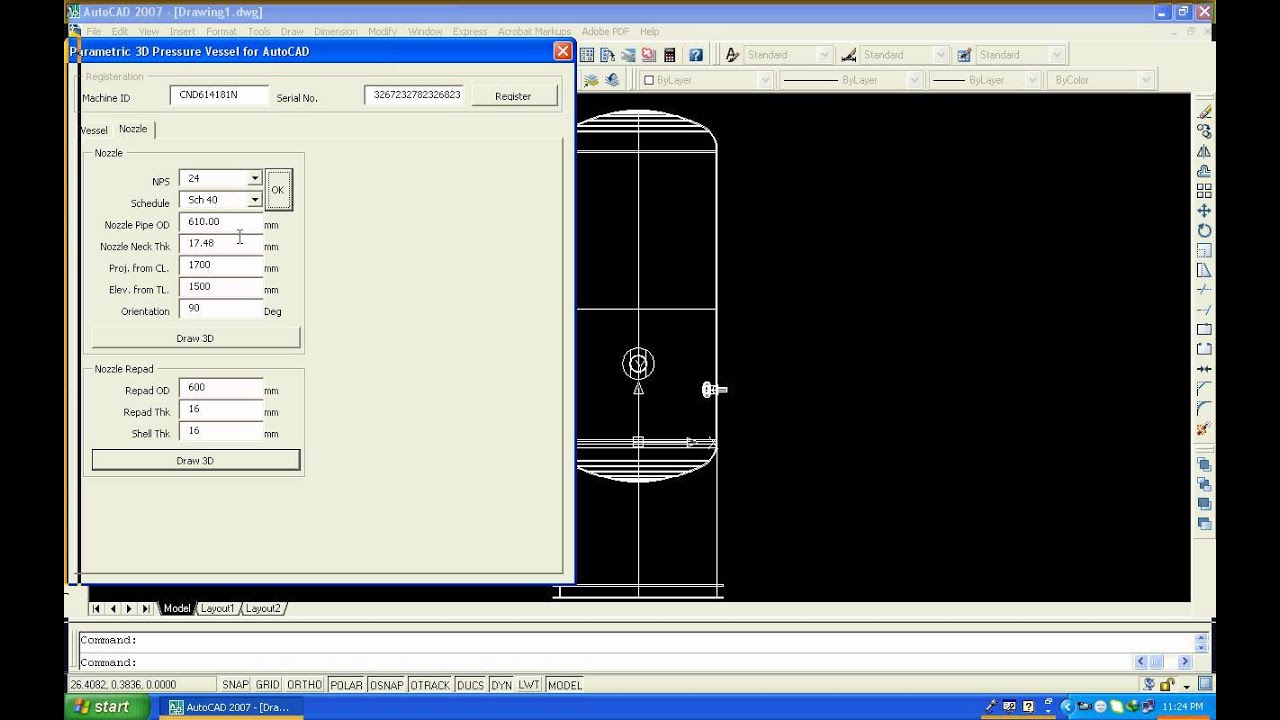Toggle OTRACK in status bar
The width and height of the screenshot is (1280, 720).
430,685
